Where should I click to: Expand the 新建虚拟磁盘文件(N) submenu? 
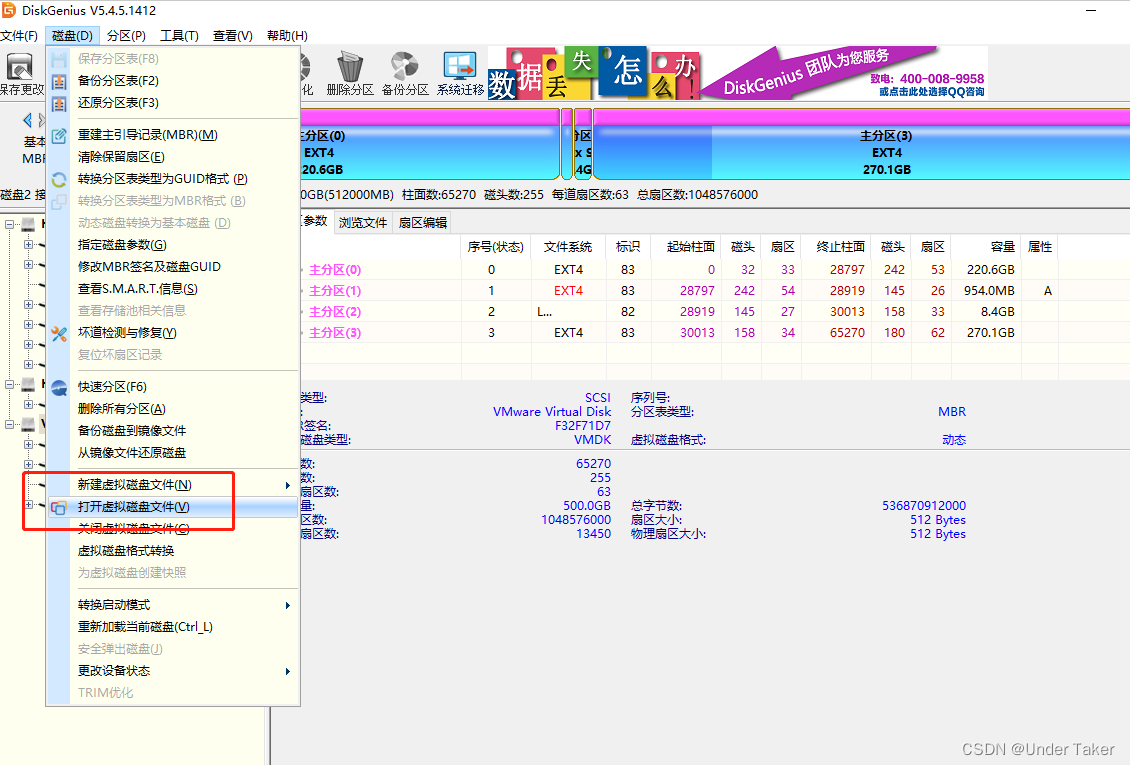[288, 486]
